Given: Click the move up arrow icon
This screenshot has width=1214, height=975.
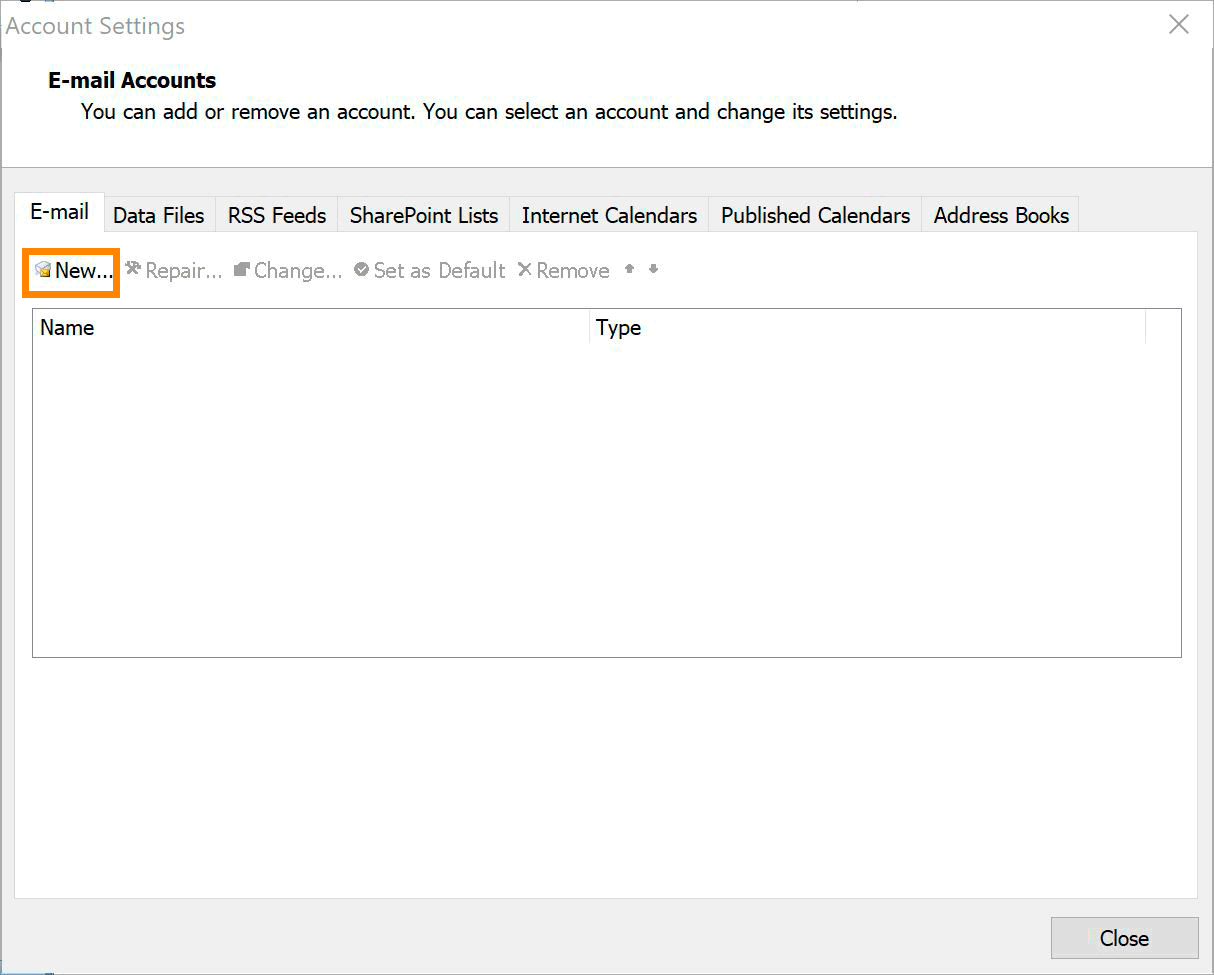Looking at the screenshot, I should click(x=629, y=269).
